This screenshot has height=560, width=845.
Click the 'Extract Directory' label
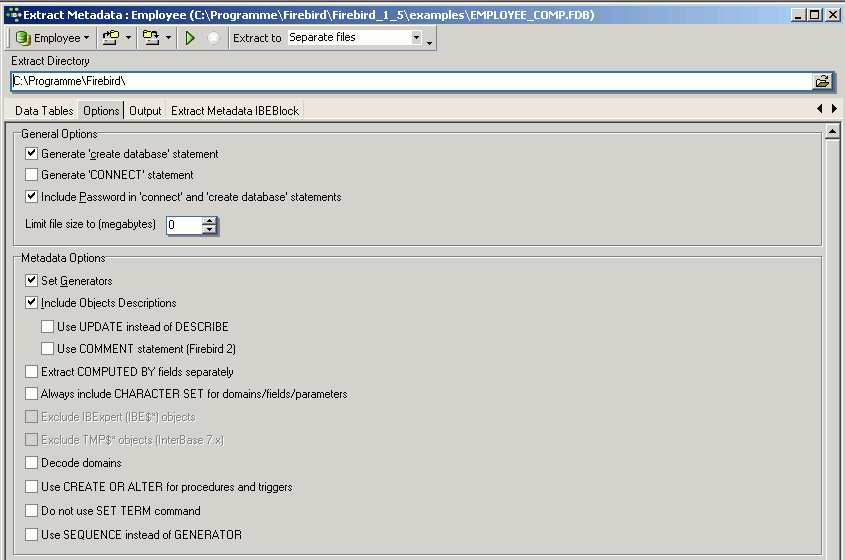50,61
